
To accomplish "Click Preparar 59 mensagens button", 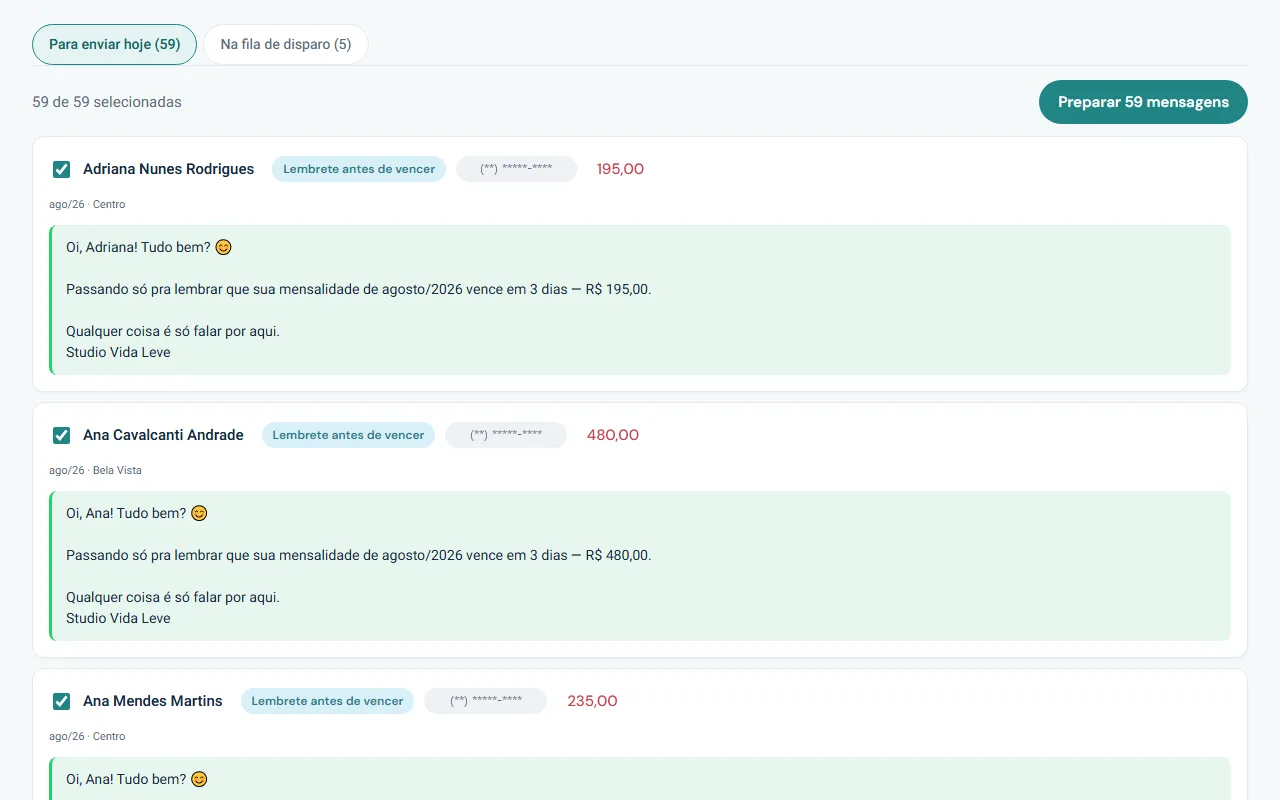I will (x=1143, y=102).
